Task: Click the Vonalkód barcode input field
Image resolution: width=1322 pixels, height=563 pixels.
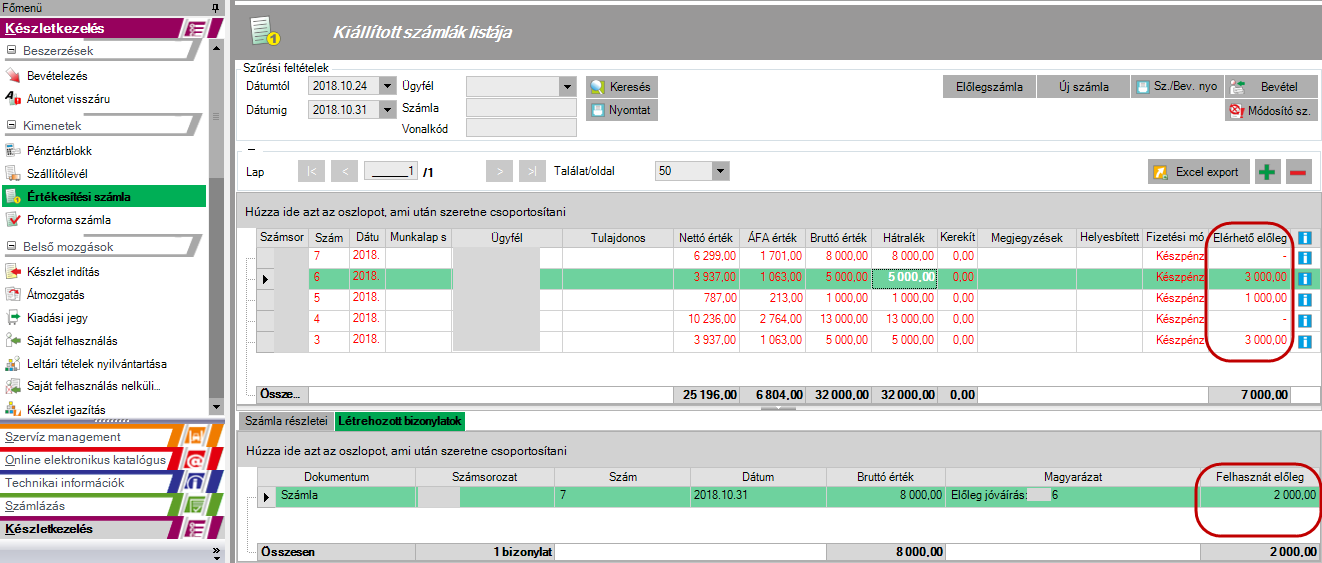Action: (521, 128)
